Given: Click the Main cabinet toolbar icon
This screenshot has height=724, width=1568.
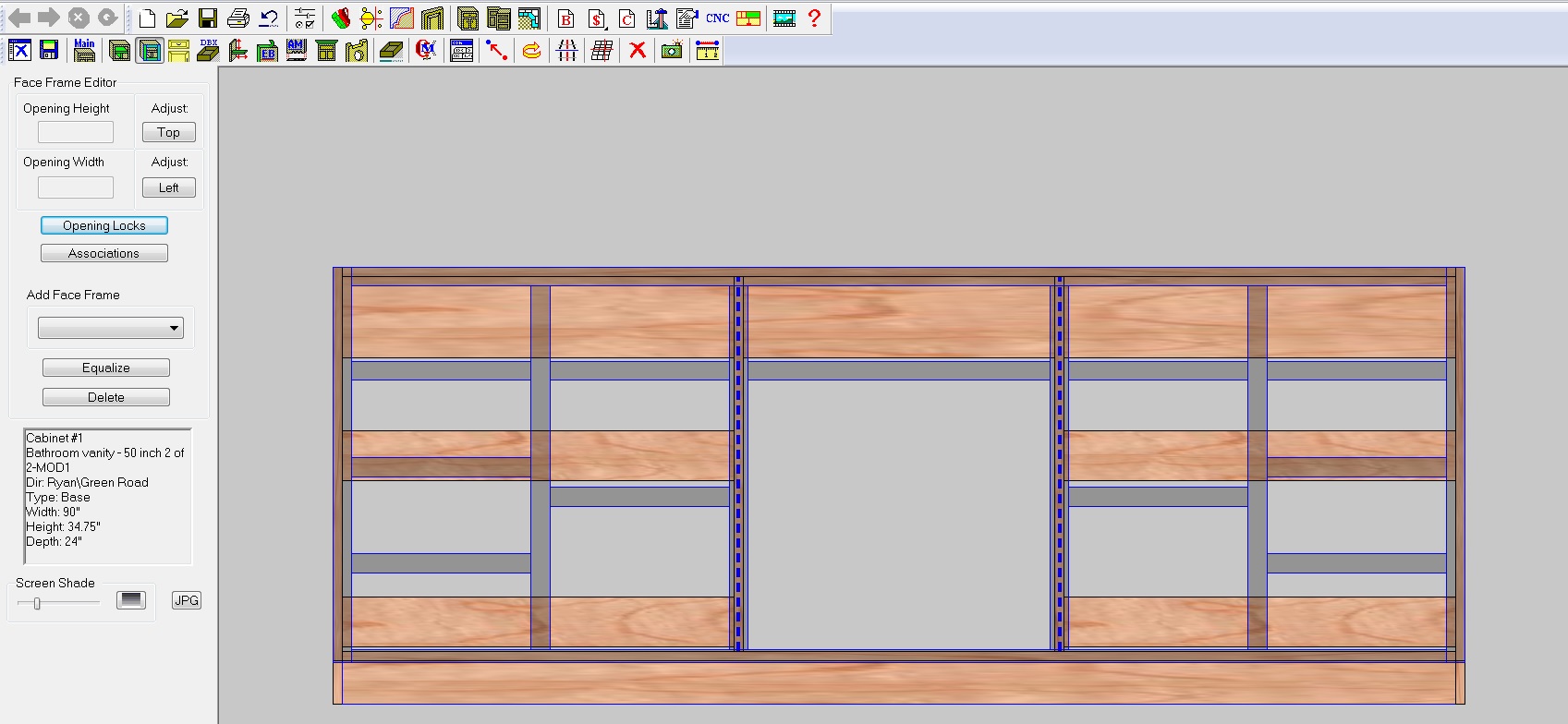Looking at the screenshot, I should tap(84, 51).
